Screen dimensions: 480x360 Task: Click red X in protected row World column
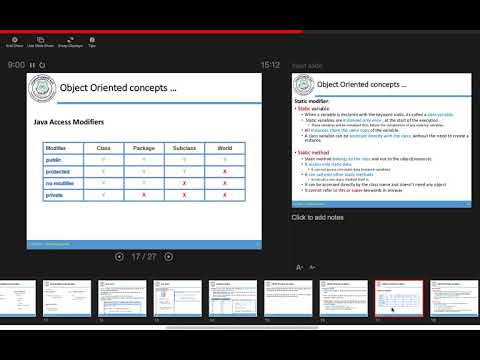point(225,171)
